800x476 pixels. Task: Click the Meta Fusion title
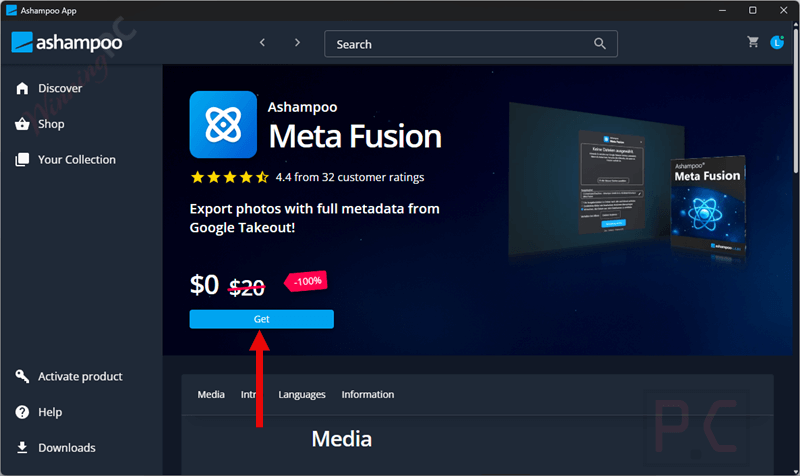[x=355, y=137]
